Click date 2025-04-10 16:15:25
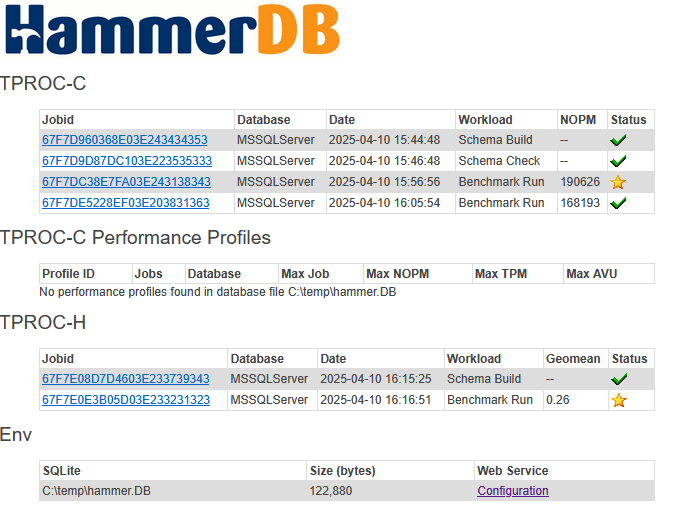The width and height of the screenshot is (677, 515). click(376, 379)
